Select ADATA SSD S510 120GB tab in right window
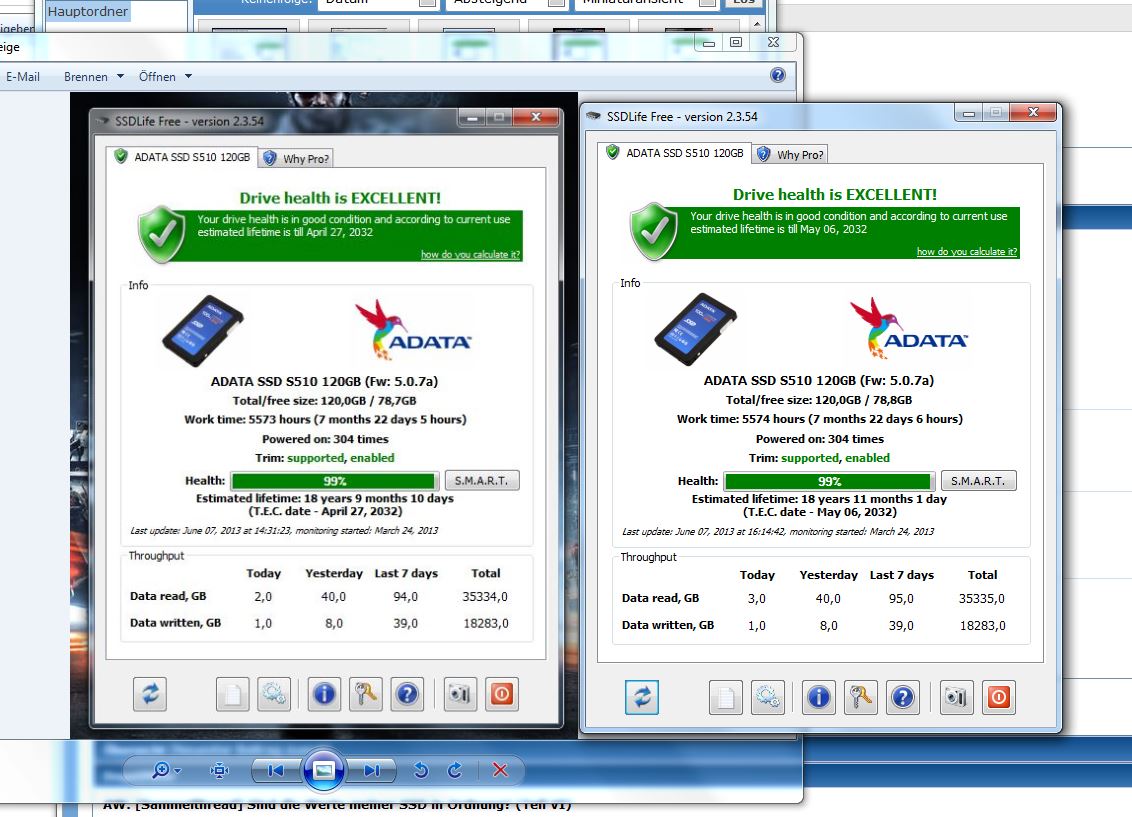Image resolution: width=1132 pixels, height=817 pixels. pyautogui.click(x=674, y=153)
